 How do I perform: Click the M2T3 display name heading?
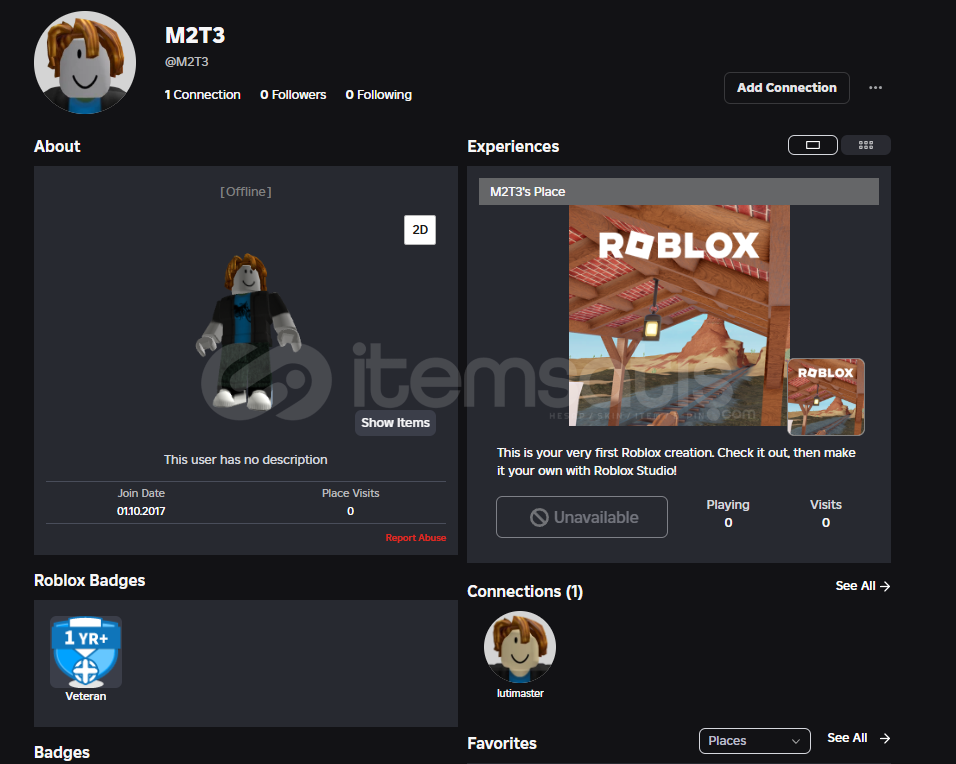195,35
